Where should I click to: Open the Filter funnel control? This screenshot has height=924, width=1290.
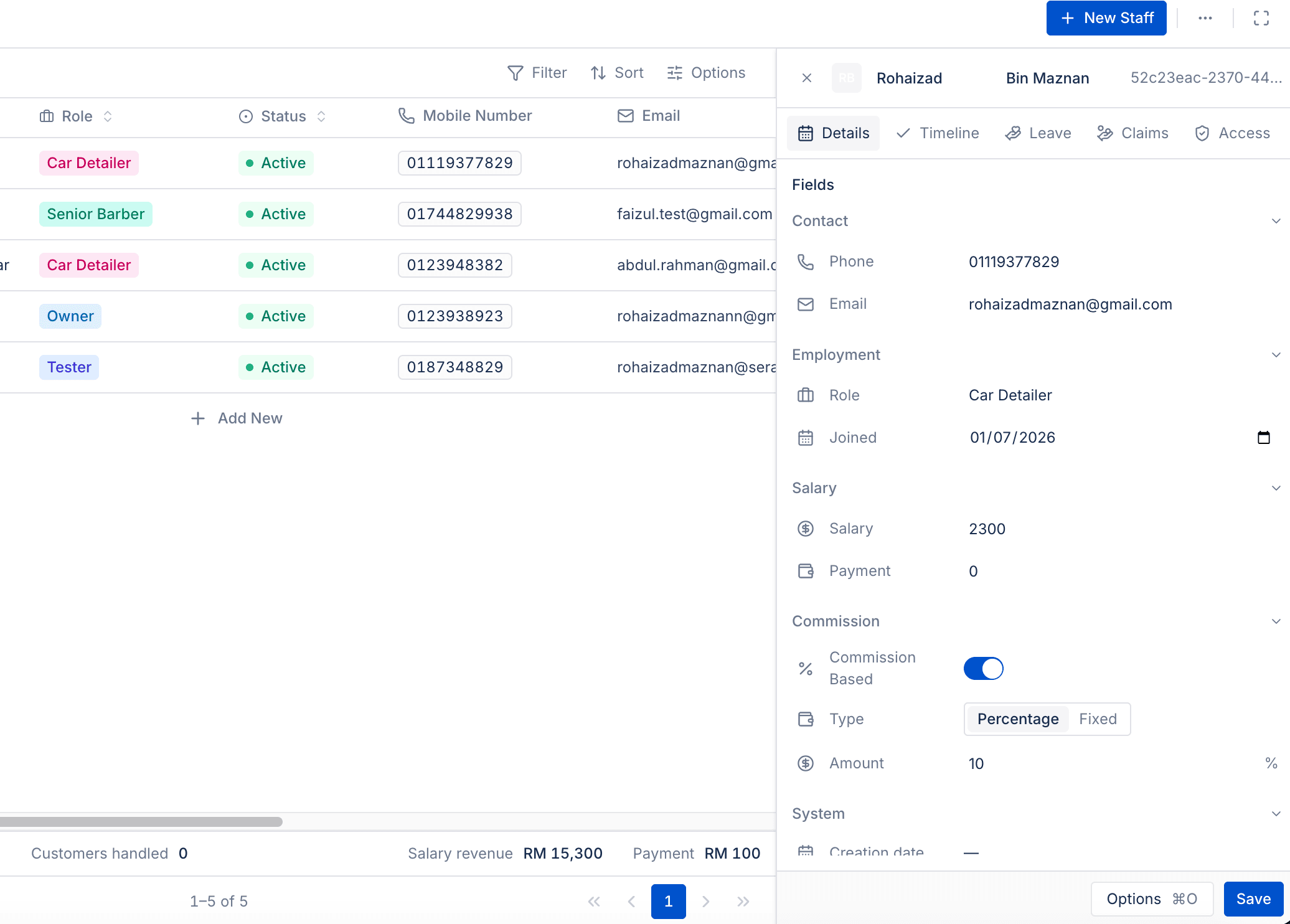tap(537, 73)
